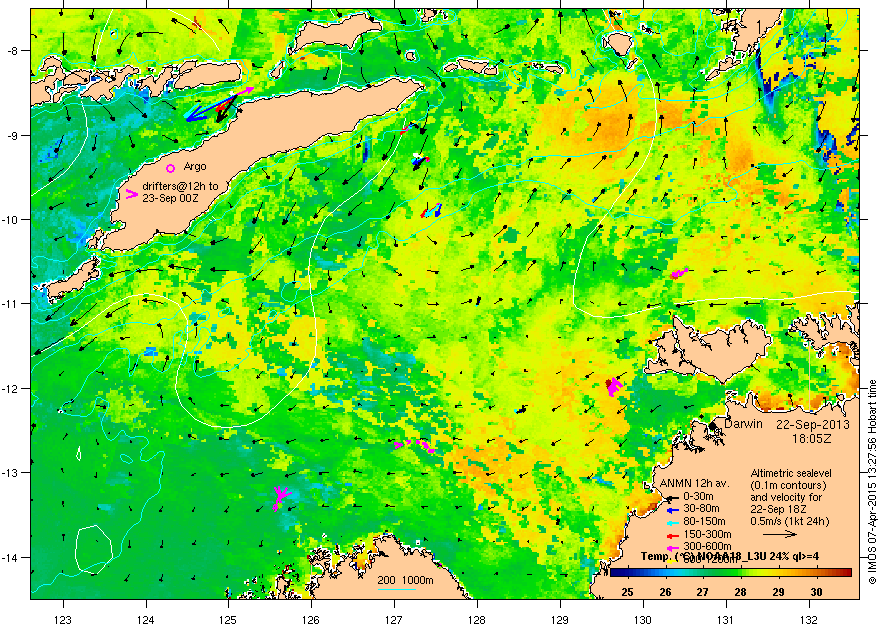Screen dimensions: 880x630
Task: Click the magenta Argo circle marker
Action: pos(171,168)
